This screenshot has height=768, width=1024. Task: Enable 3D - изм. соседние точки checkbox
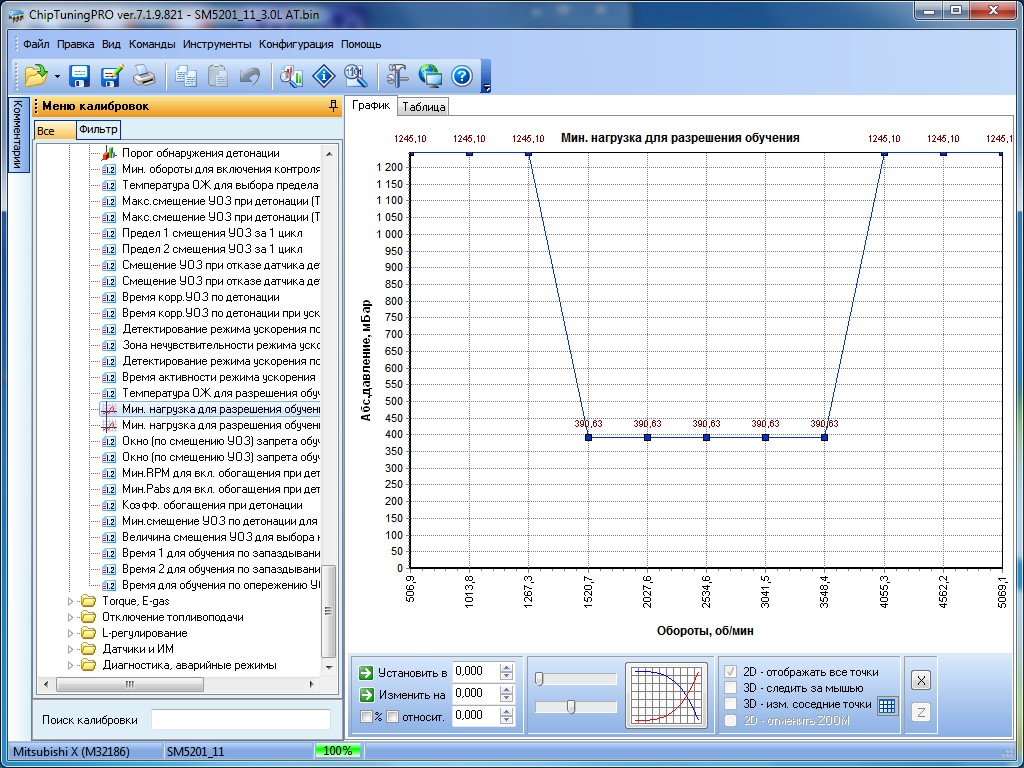732,704
